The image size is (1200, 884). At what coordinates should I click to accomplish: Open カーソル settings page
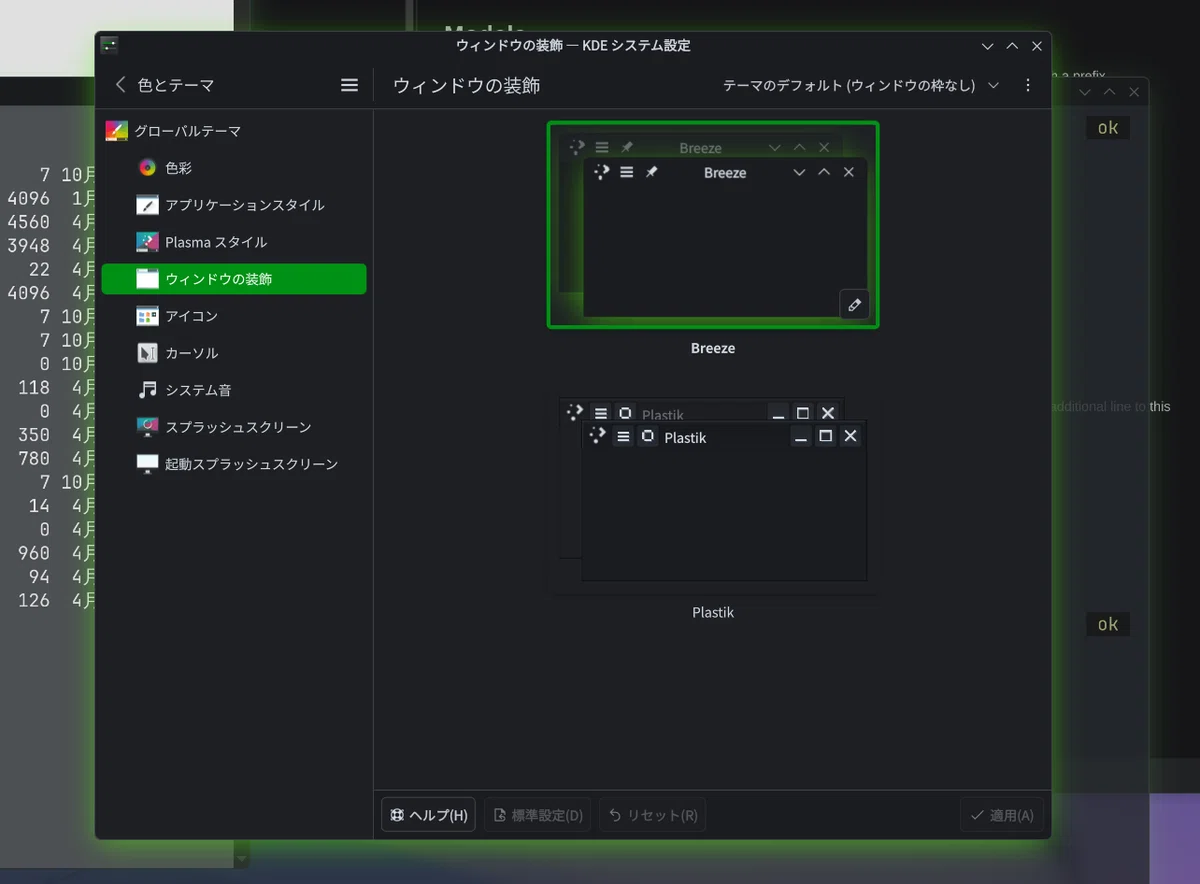pos(234,353)
